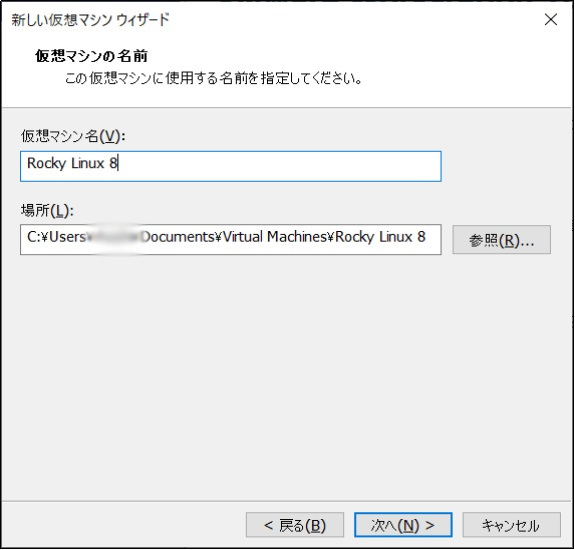The height and width of the screenshot is (550, 575).
Task: Cancel the wizard with キャンセル
Action: click(x=512, y=525)
